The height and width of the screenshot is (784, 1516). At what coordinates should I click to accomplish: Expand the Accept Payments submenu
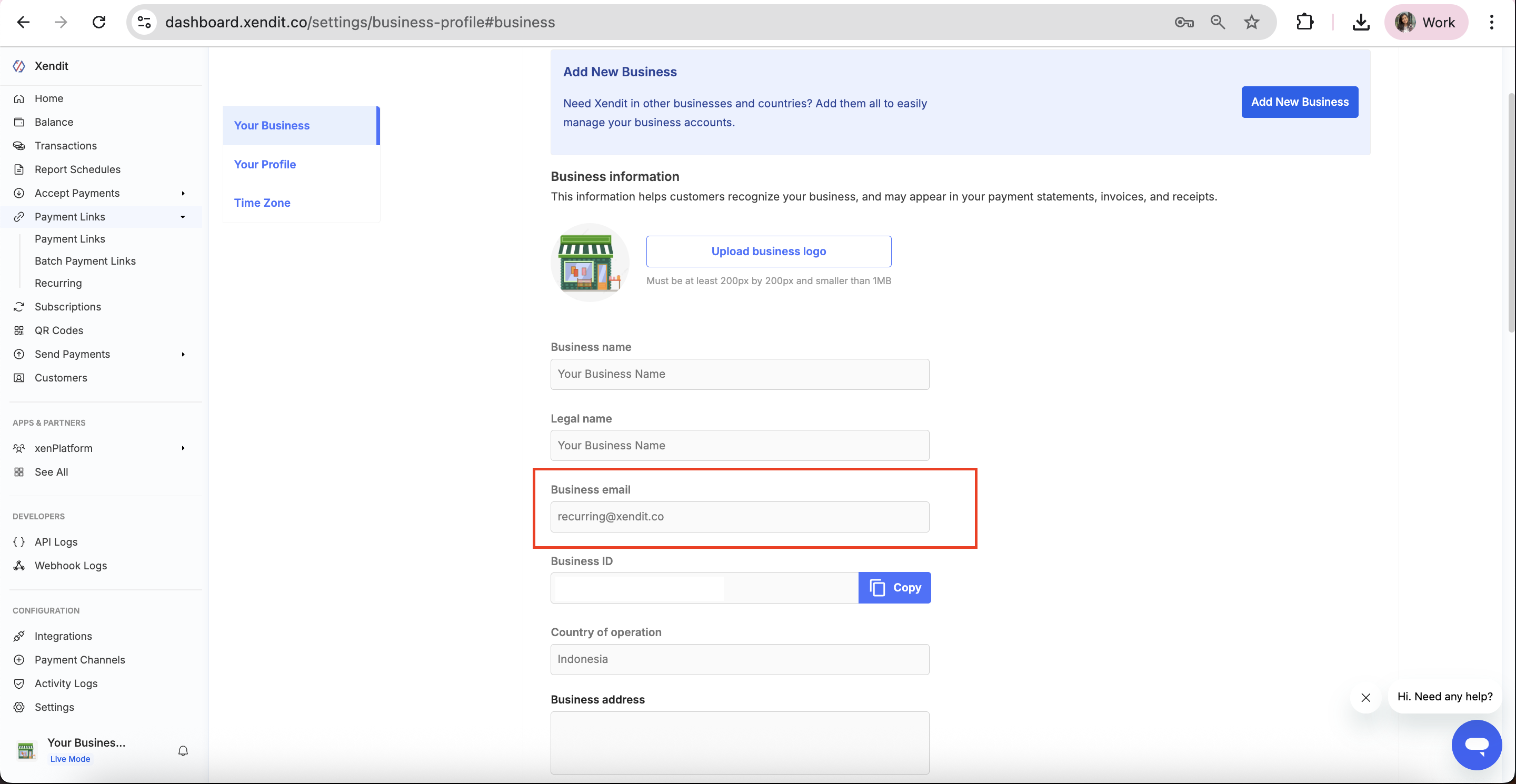click(183, 193)
